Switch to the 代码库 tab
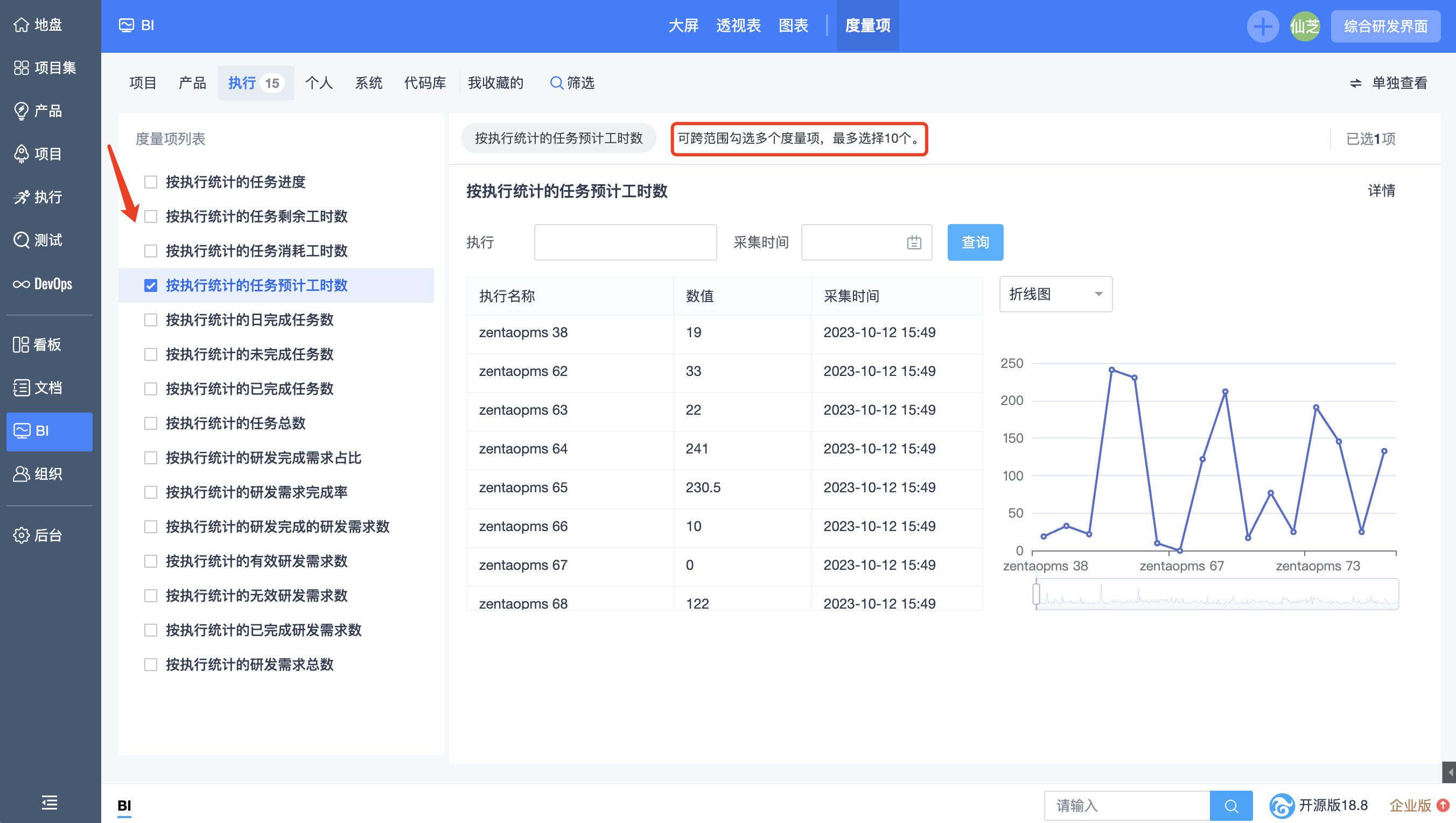The image size is (1456, 823). click(424, 82)
